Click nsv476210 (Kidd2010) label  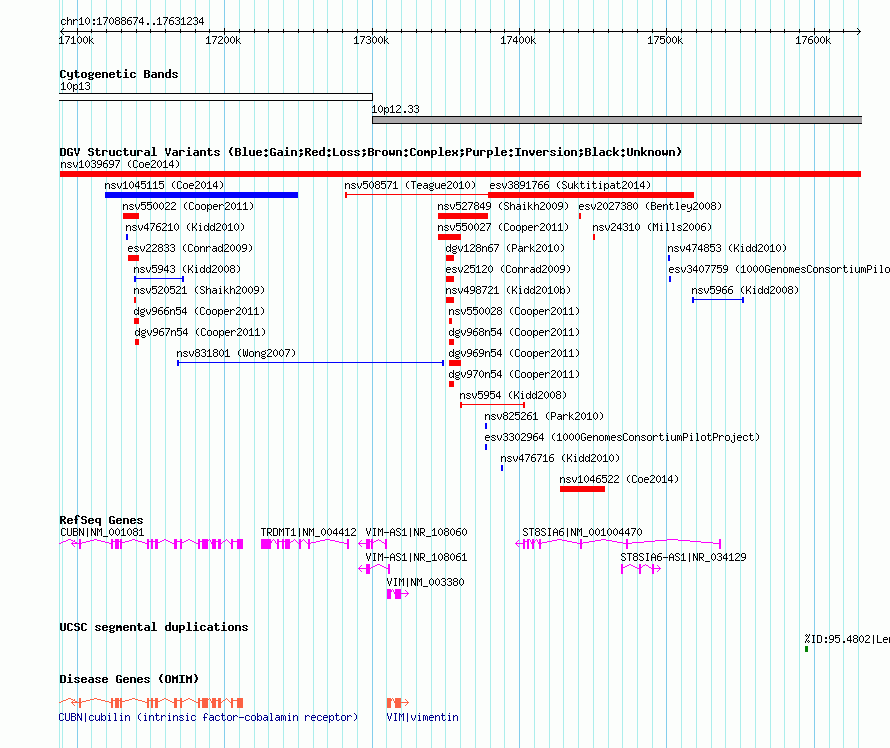185,227
